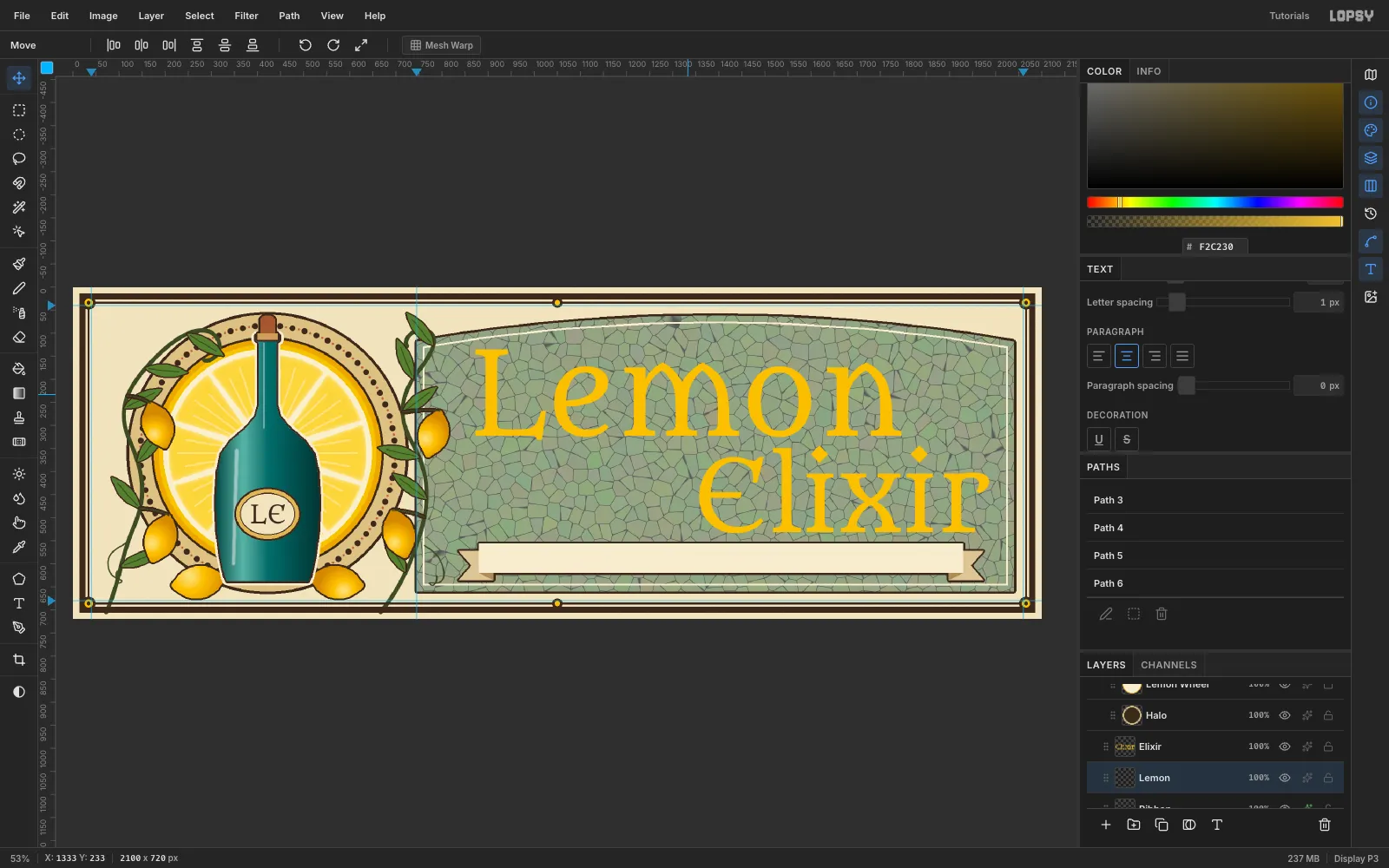This screenshot has width=1389, height=868.
Task: Open the Filter menu
Action: coord(247,16)
